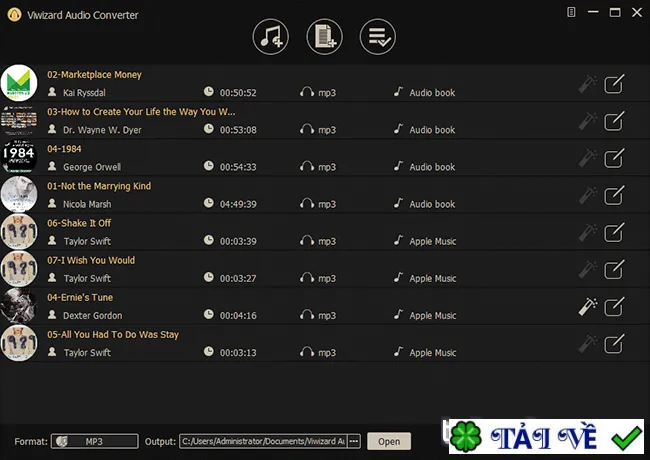This screenshot has width=650, height=460.
Task: Edit tags for 07-I Wish You Would
Action: tap(614, 270)
